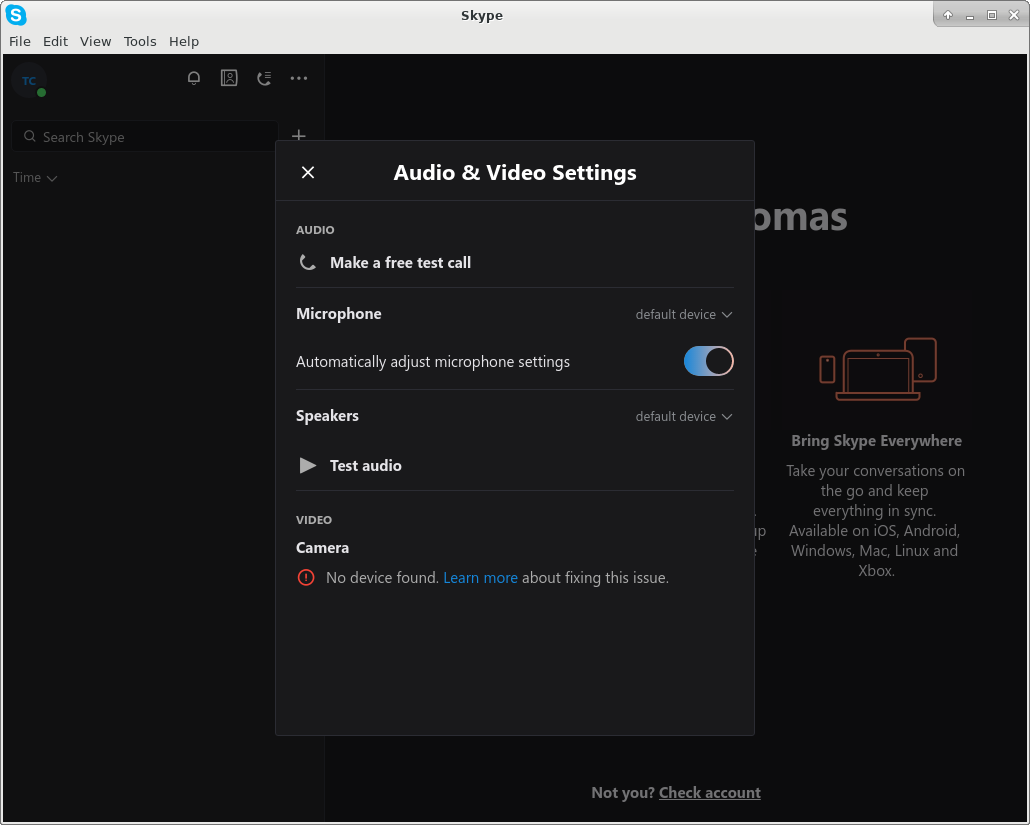Click the Test audio play icon
The width and height of the screenshot is (1030, 825).
click(x=307, y=466)
